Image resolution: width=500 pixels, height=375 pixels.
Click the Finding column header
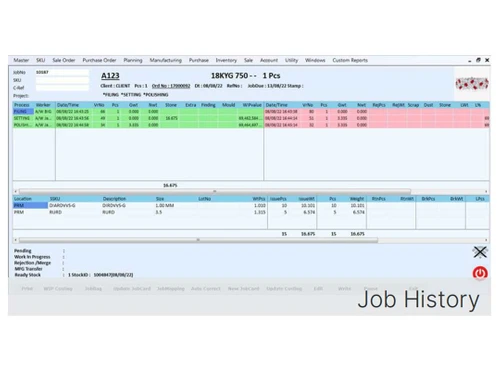208,105
